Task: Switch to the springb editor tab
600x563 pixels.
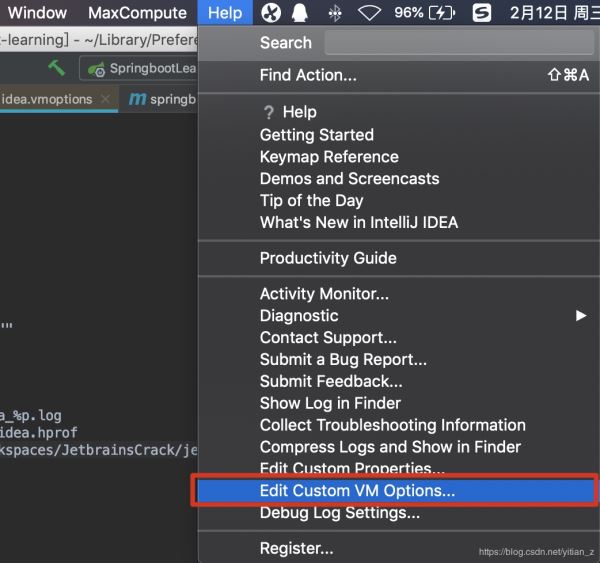Action: coord(160,99)
